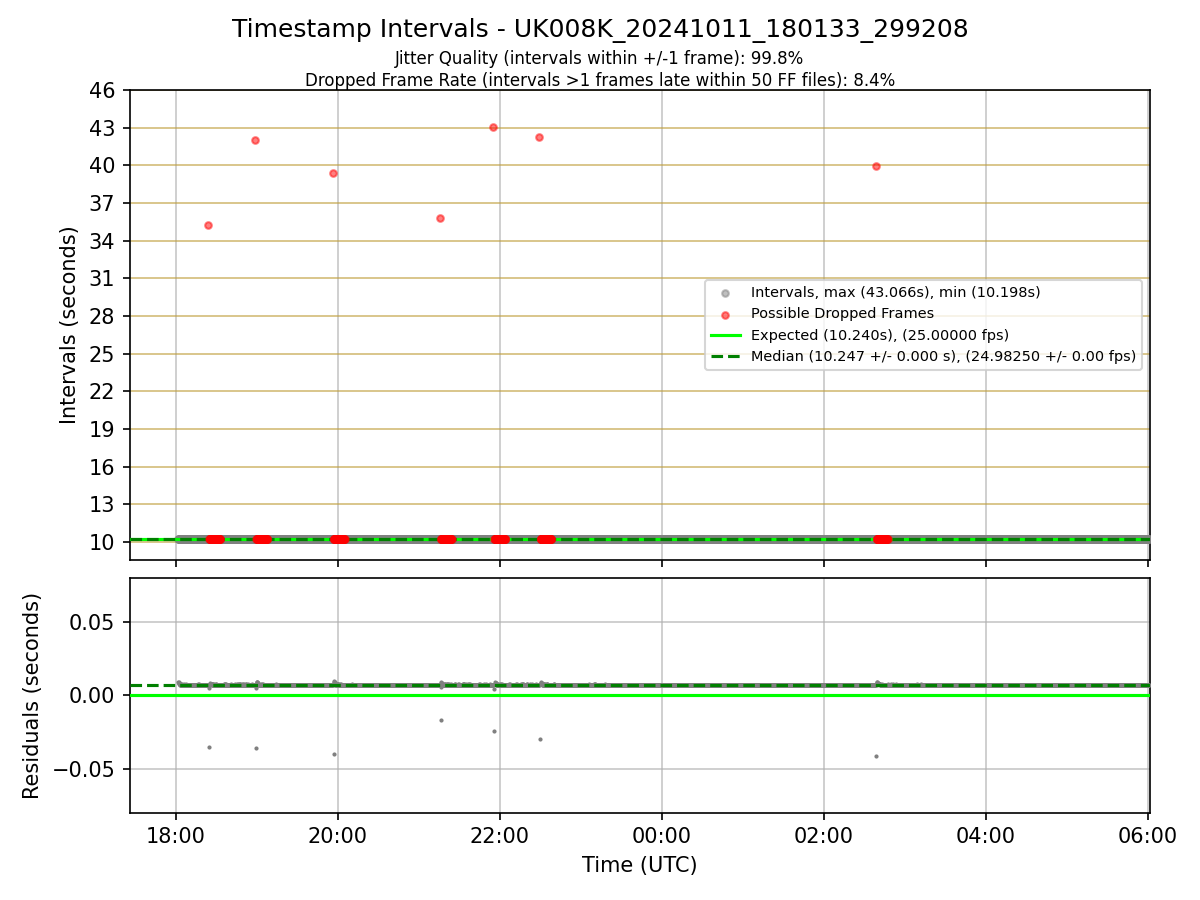This screenshot has height=900, width=1200.
Task: Click the red point near 42 seconds around 22:30
Action: (x=539, y=137)
